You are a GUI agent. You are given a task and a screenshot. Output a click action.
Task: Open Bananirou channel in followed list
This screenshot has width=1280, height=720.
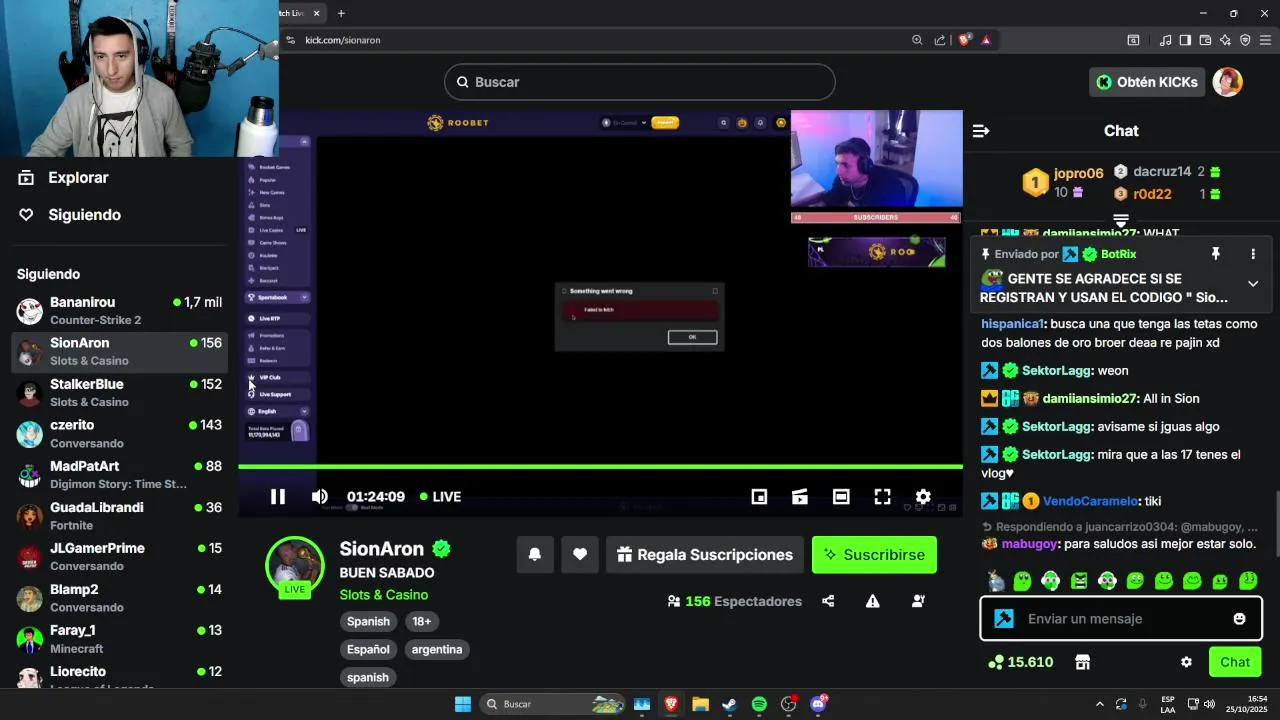120,310
